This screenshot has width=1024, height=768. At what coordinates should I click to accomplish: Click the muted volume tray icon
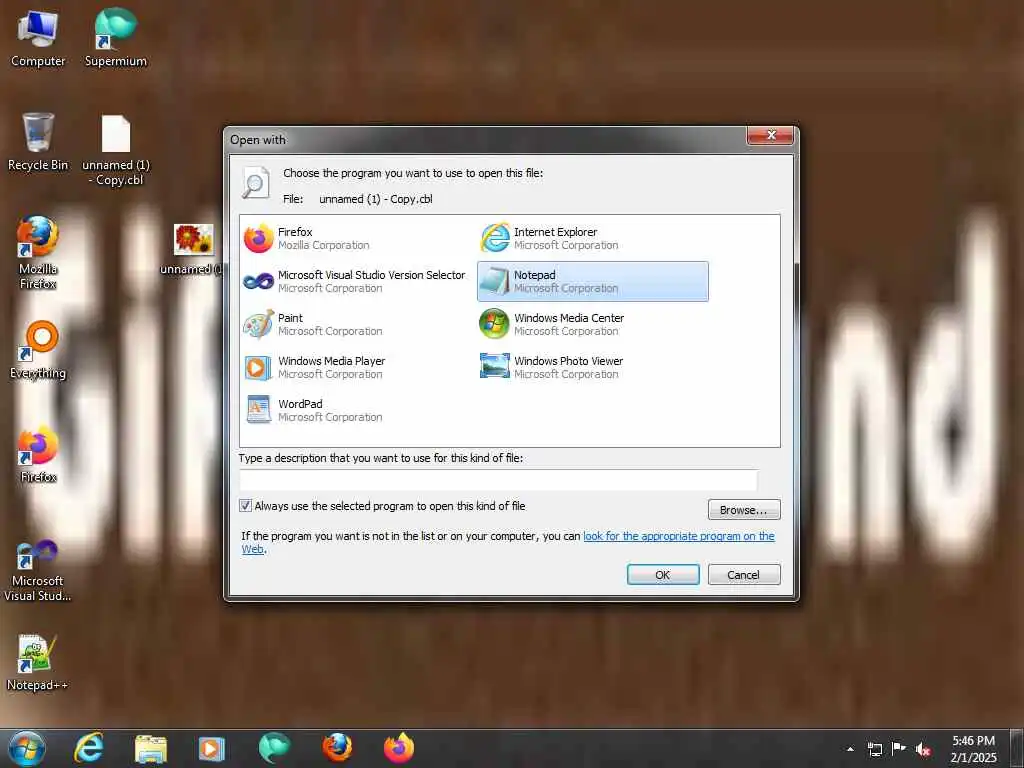coord(923,749)
